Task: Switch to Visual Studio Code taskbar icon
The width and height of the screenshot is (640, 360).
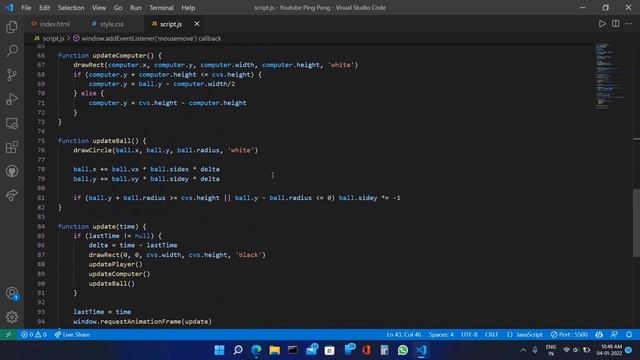Action: pyautogui.click(x=421, y=350)
